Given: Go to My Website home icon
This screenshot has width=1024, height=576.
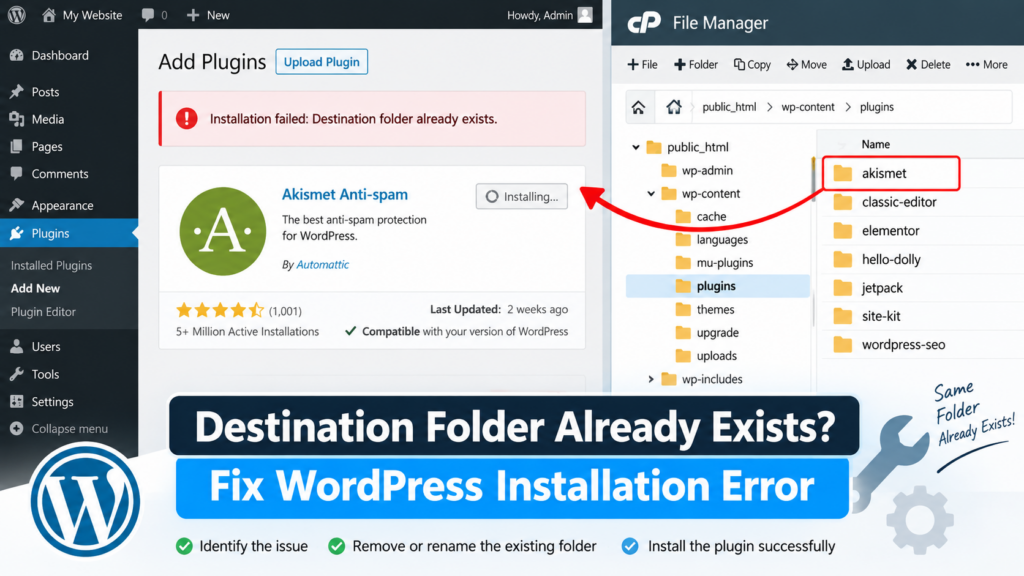Looking at the screenshot, I should coord(48,14).
